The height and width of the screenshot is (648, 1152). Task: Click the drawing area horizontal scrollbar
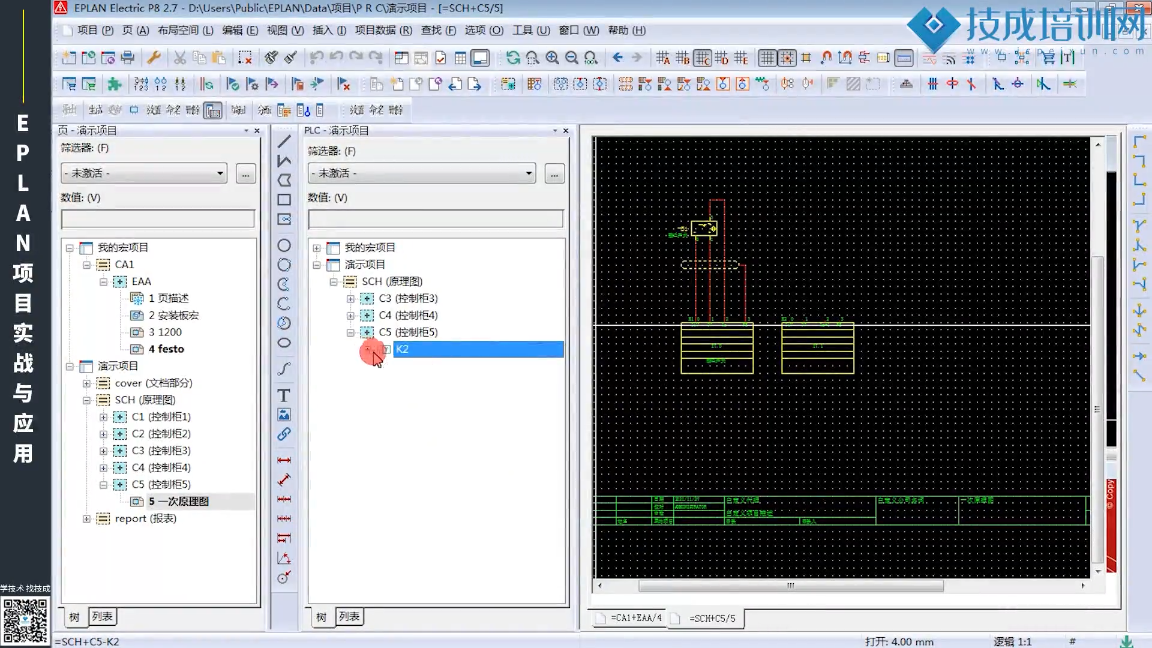(791, 586)
